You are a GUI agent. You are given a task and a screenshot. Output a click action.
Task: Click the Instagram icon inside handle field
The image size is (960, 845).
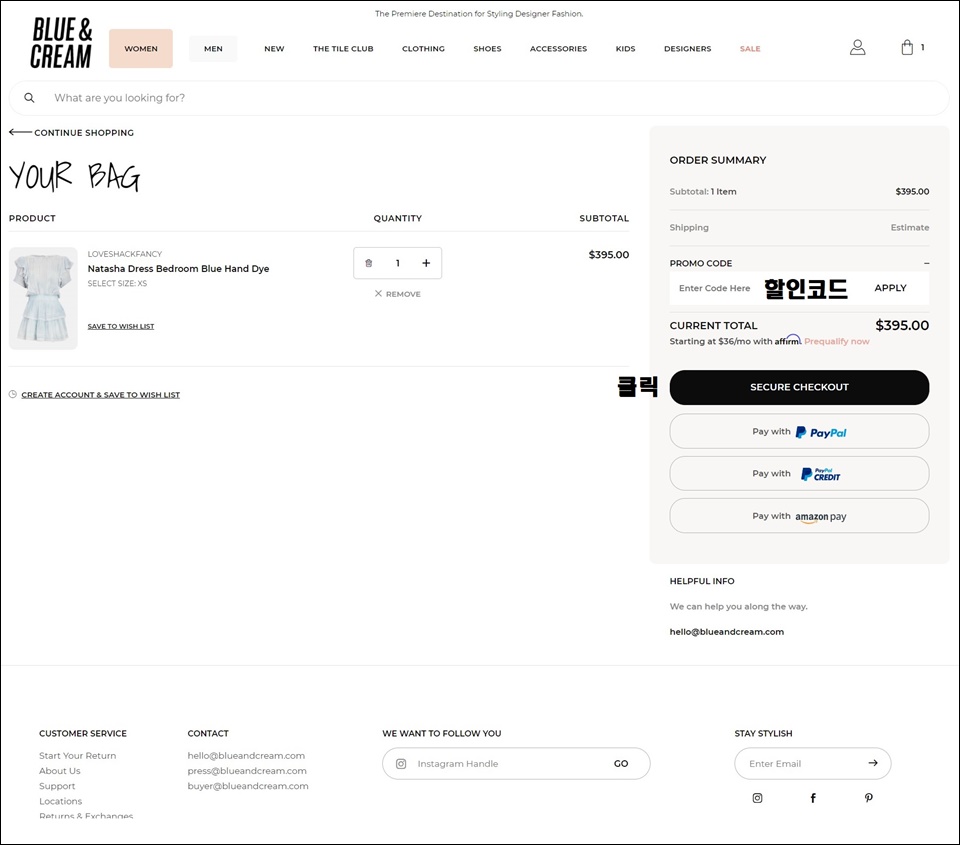(401, 764)
